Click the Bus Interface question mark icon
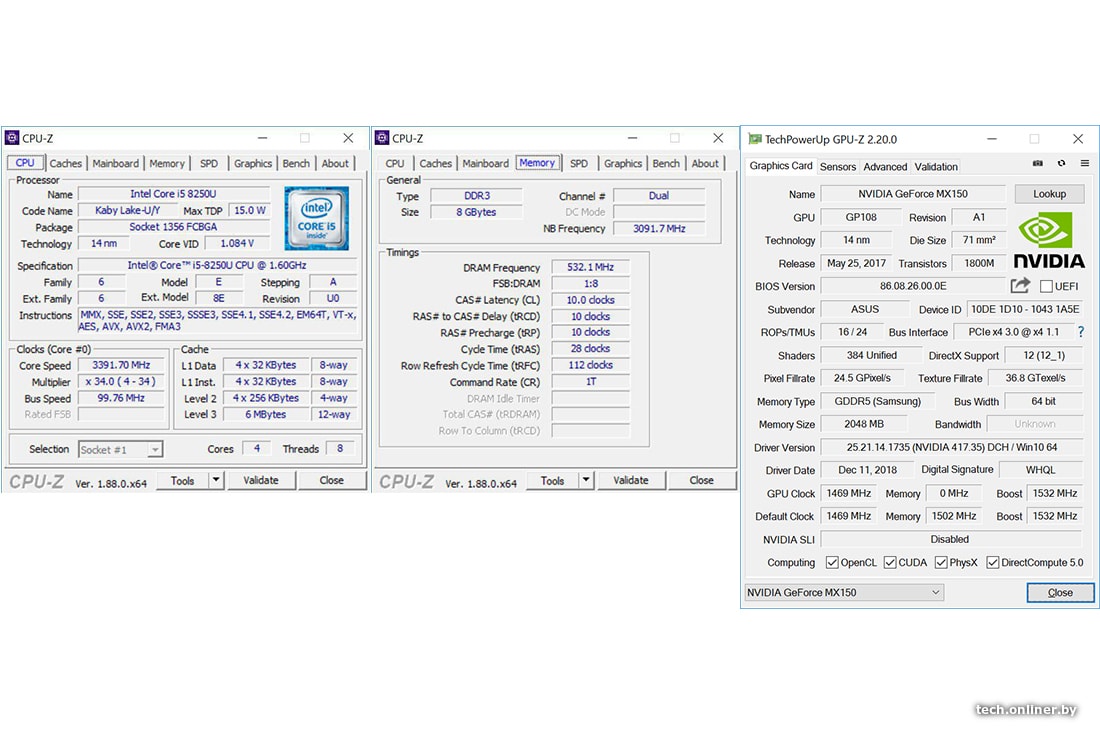 [1080, 332]
